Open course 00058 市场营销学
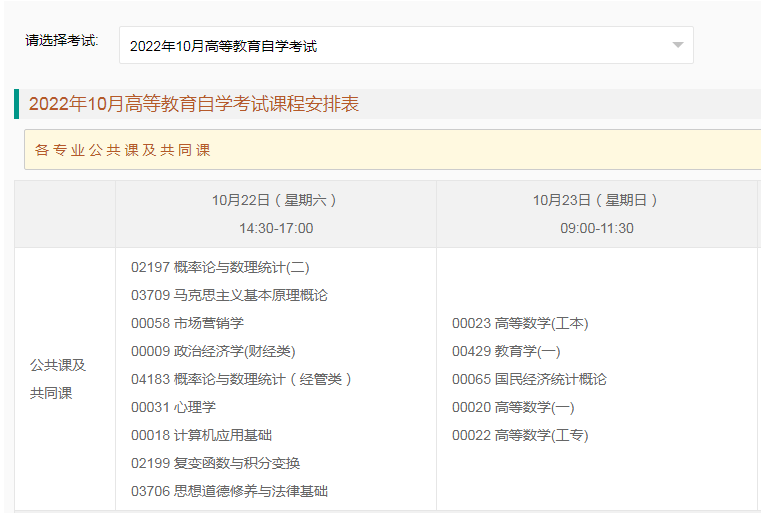 (187, 323)
